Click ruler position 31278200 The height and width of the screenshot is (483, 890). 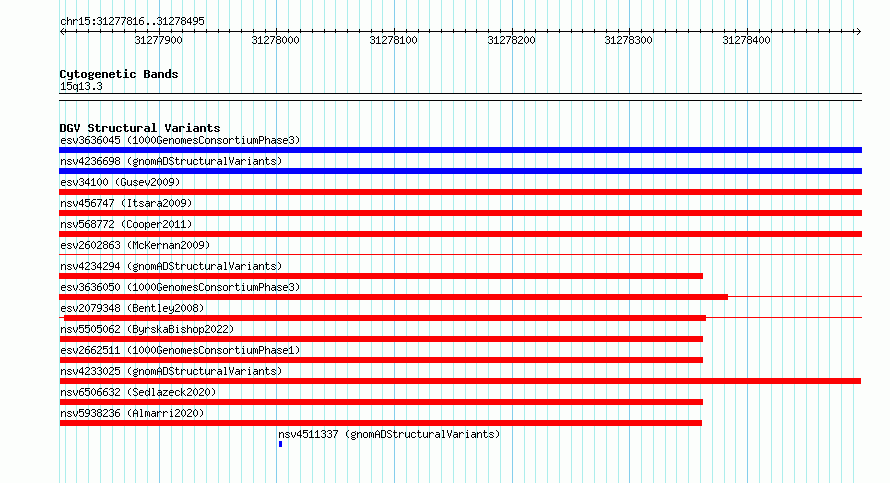(511, 40)
